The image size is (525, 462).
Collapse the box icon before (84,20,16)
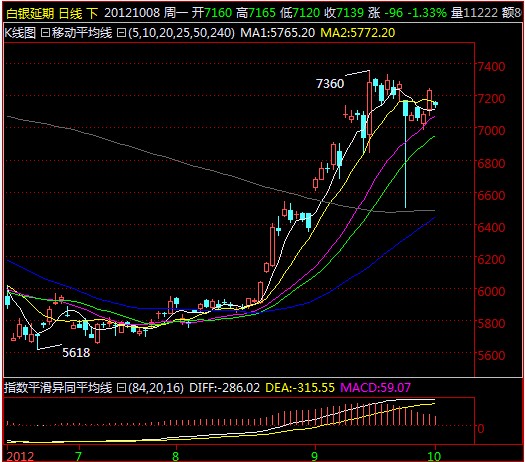click(121, 388)
